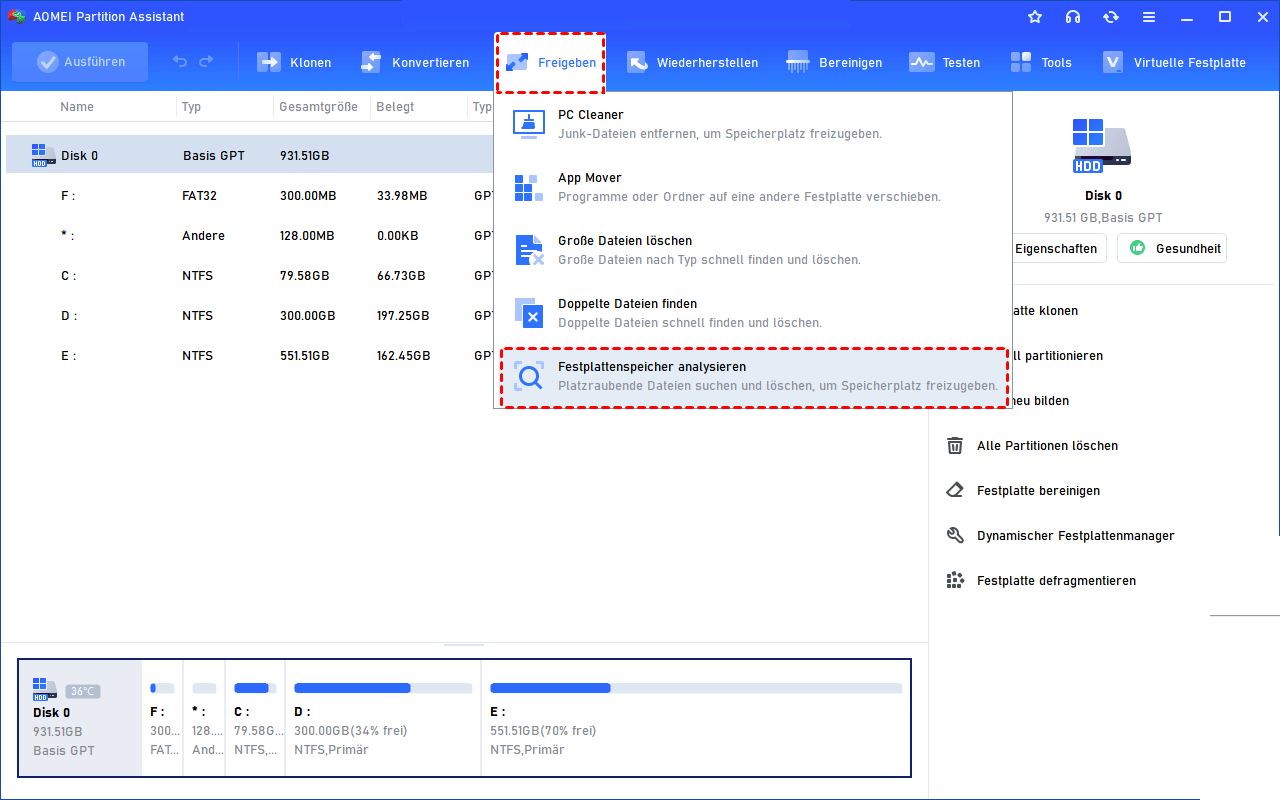Click the circular-arrows refresh icon in title bar

pos(1111,17)
